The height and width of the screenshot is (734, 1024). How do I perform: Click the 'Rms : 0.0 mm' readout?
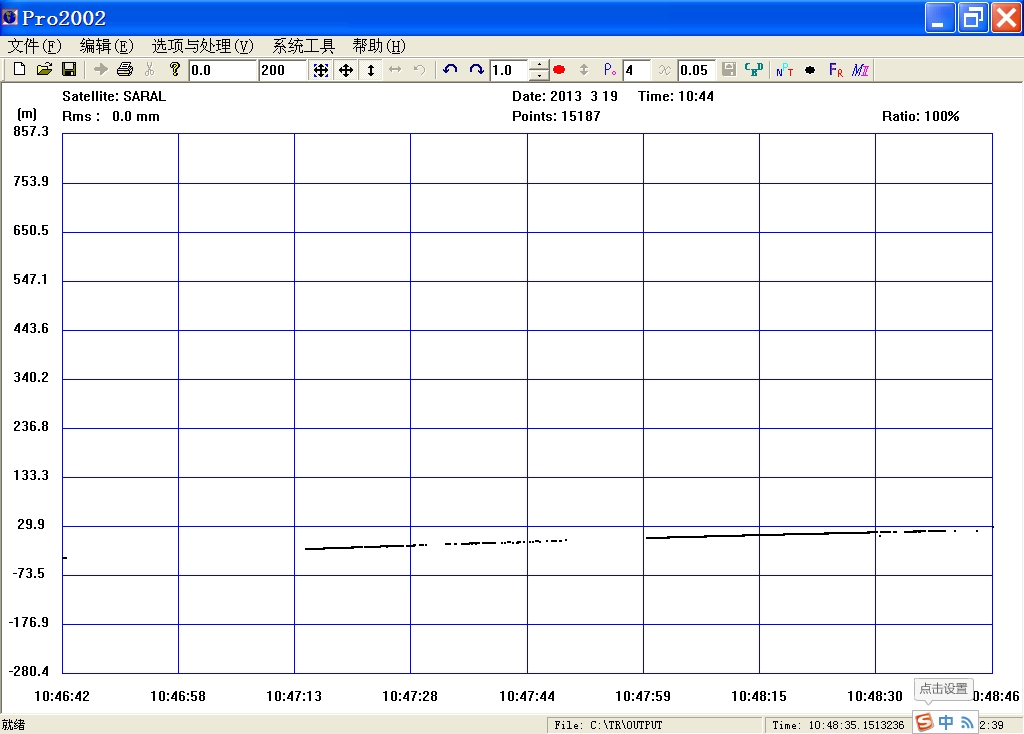(x=111, y=116)
